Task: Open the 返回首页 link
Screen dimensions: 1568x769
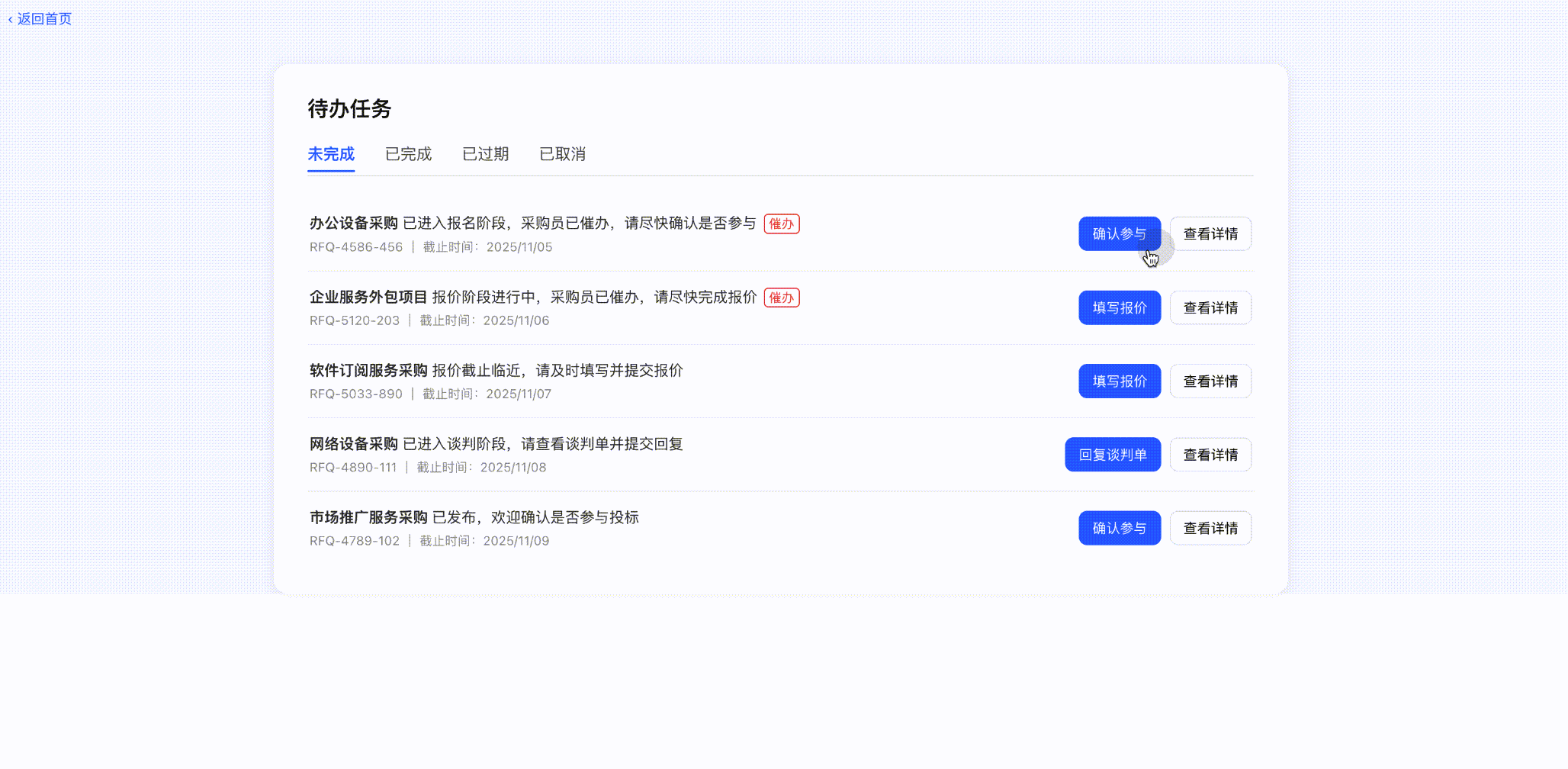Action: [x=44, y=18]
